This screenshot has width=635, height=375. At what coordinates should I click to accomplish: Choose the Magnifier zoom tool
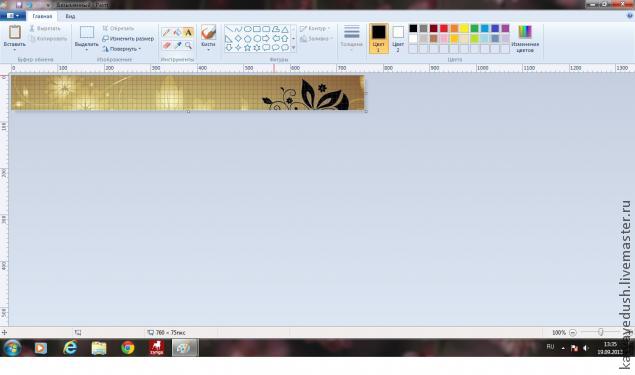point(188,45)
